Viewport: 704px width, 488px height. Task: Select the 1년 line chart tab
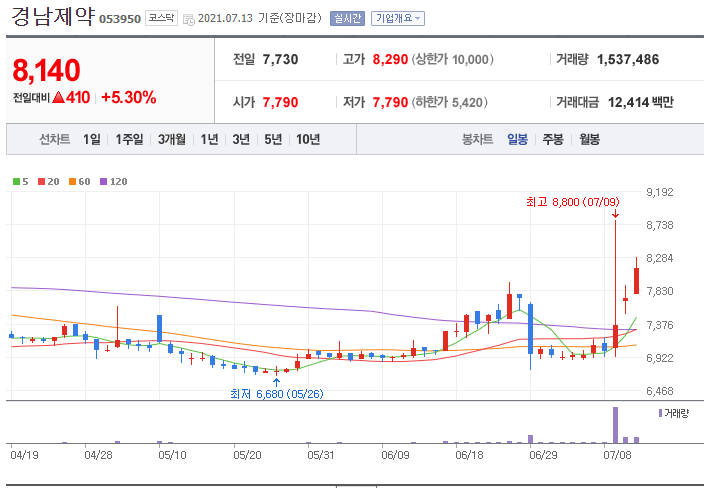(209, 139)
